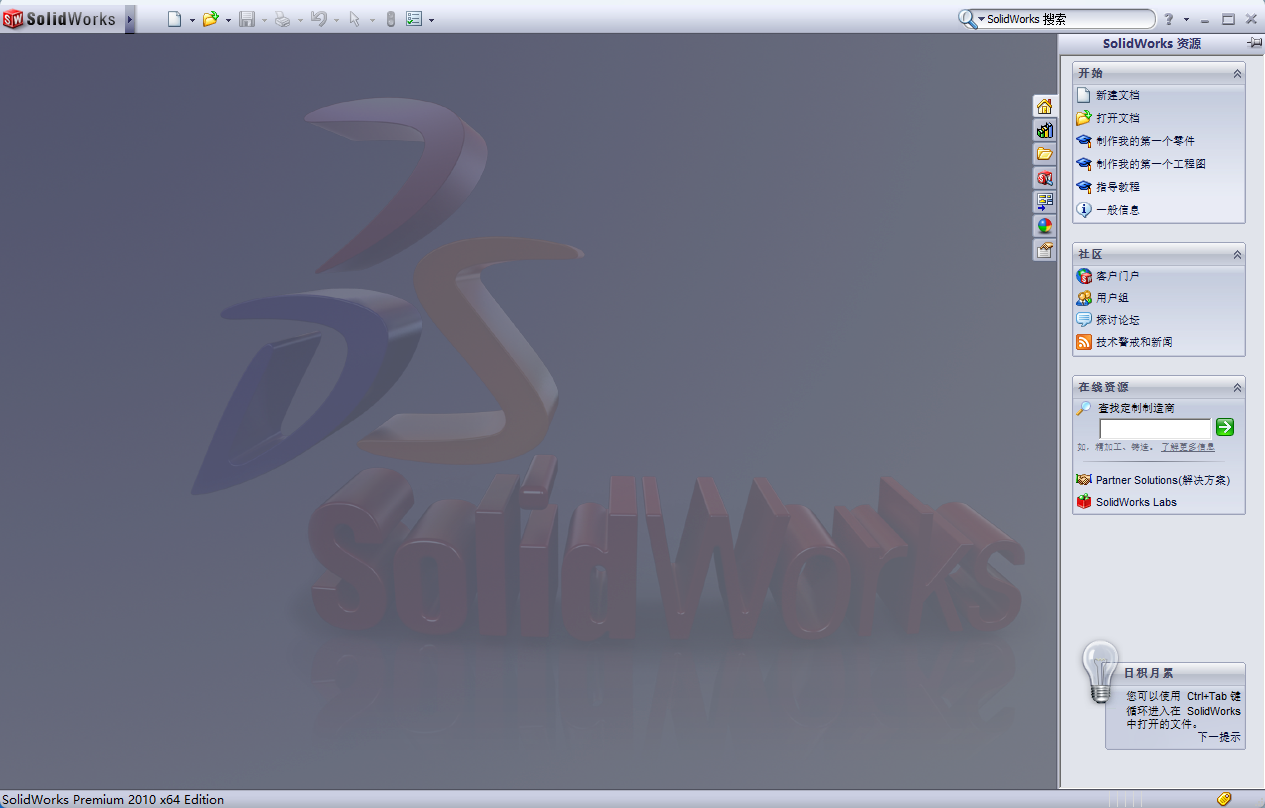Click the Open file toolbar icon
1265x808 pixels.
(213, 18)
